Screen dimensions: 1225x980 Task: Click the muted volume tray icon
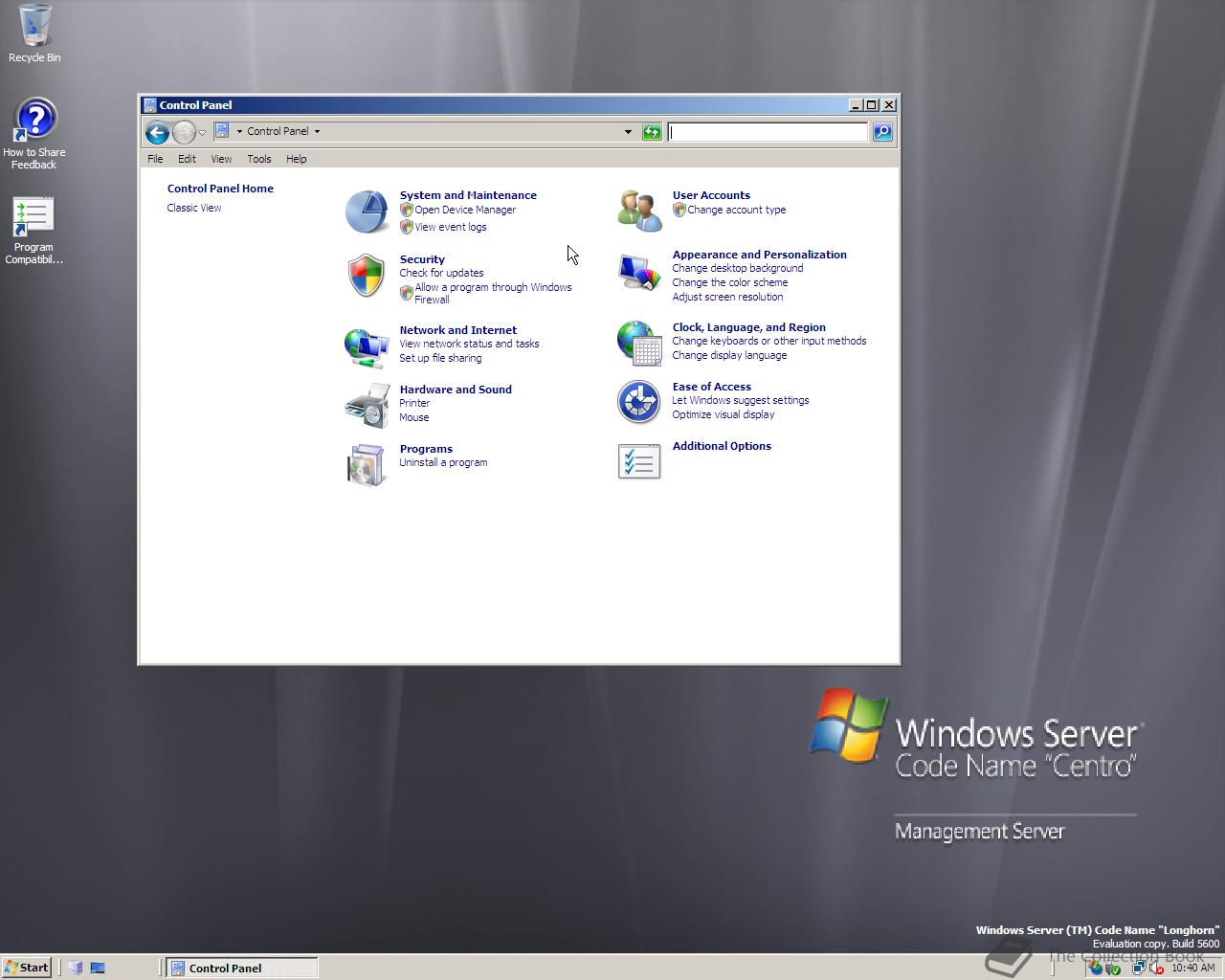[1156, 968]
